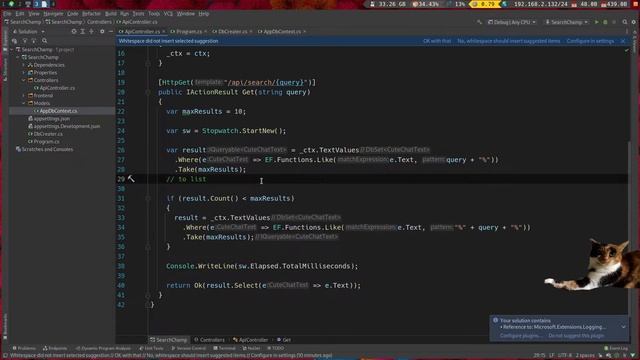Open the Endpoints tool window
Viewport: 640px width, 360px height.
[55, 348]
